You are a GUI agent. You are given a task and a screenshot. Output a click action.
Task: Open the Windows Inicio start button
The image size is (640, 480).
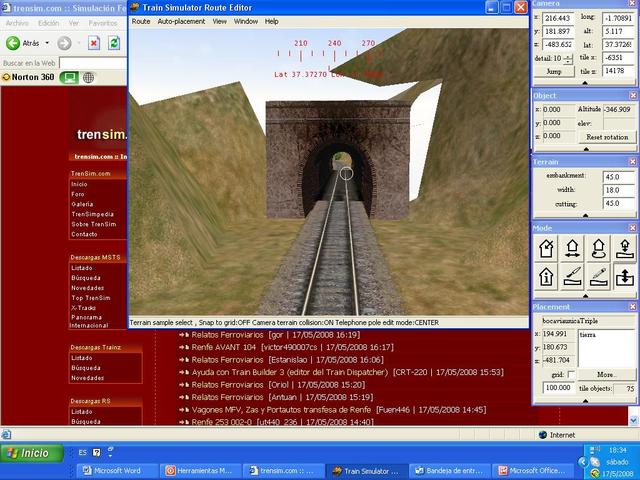pyautogui.click(x=29, y=453)
